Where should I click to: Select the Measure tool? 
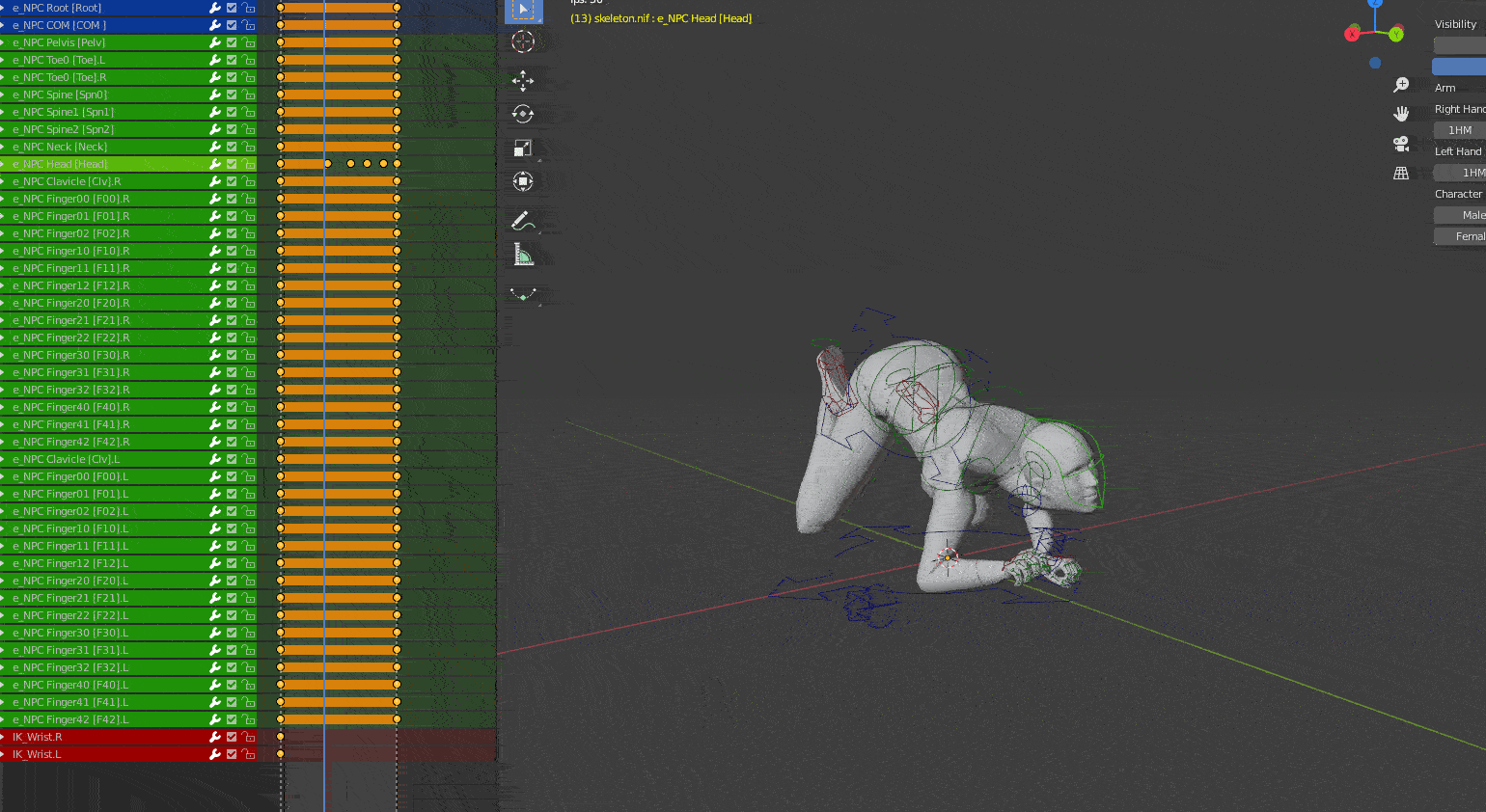(523, 255)
